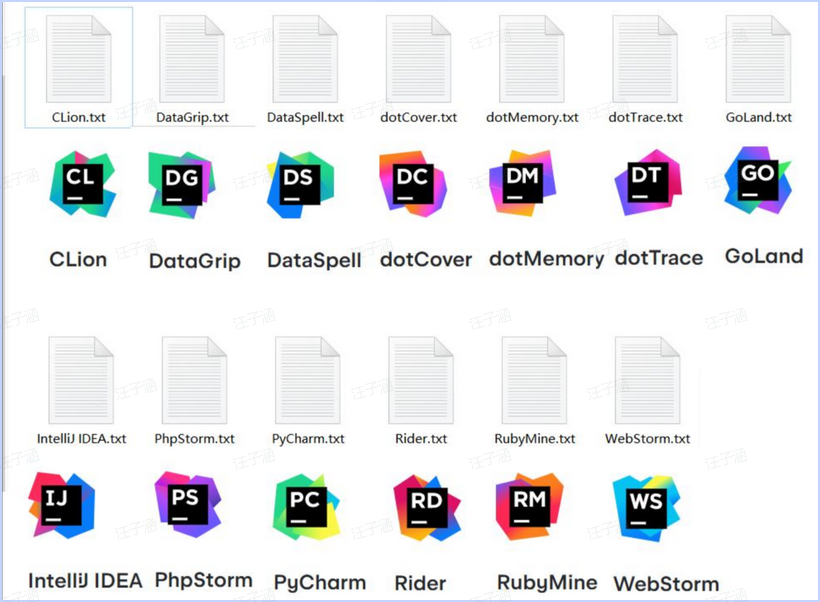
Task: Select the DataSpell.txt file icon
Action: click(305, 59)
